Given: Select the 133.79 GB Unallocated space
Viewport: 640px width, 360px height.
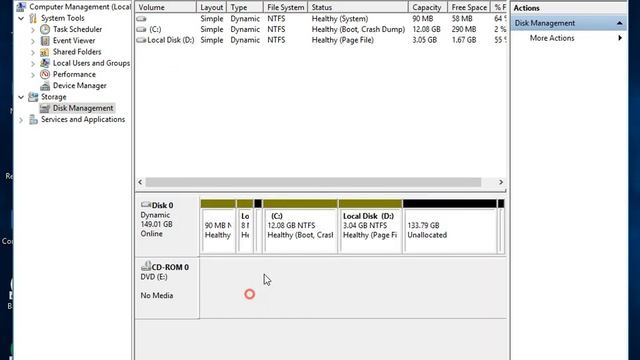Looking at the screenshot, I should pos(450,227).
